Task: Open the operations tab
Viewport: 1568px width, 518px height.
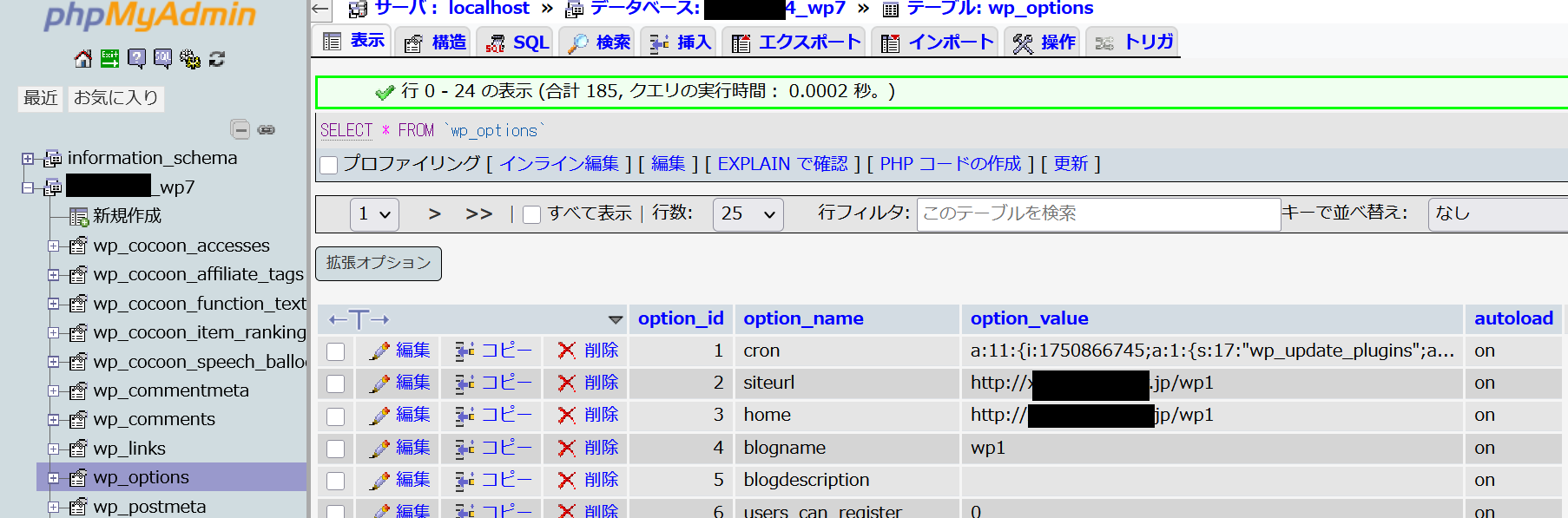Action: pos(1044,42)
